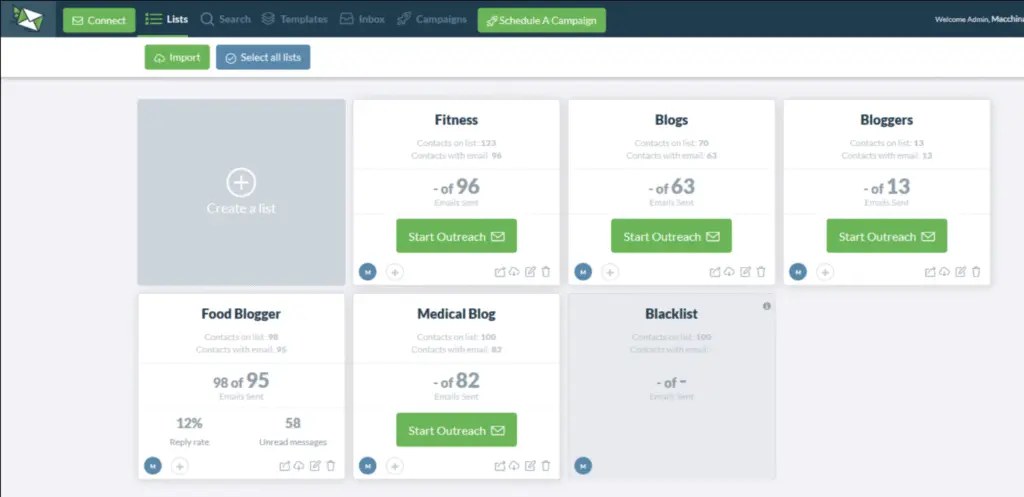Click the envelope logo in the top bar

(x=28, y=19)
